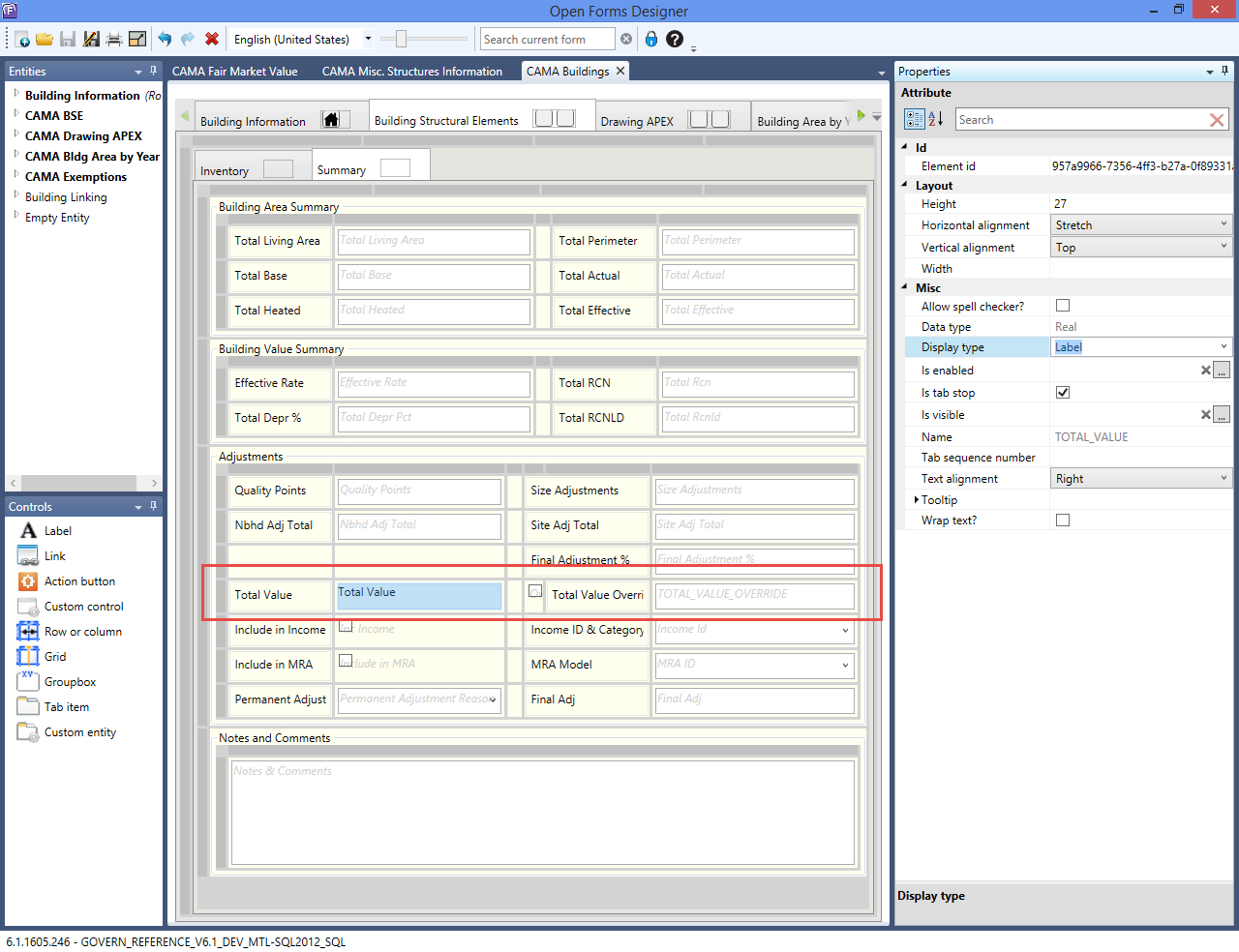Open the Horizontal alignment dropdown
This screenshot has width=1239, height=952.
point(1224,224)
